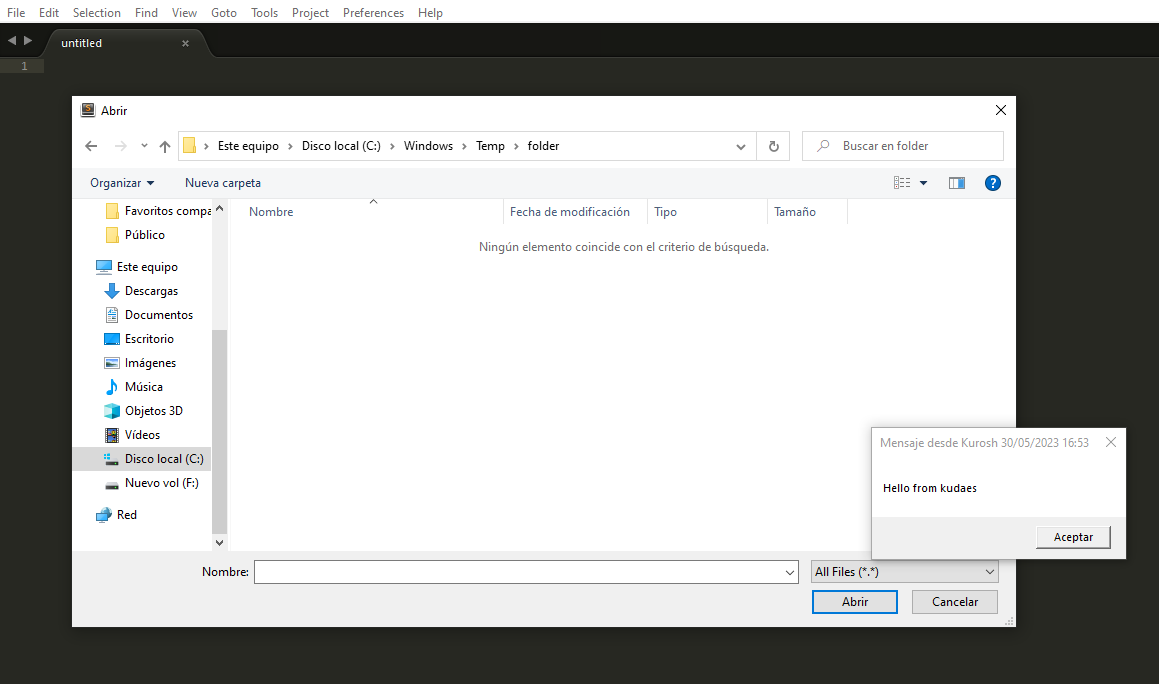Image resolution: width=1159 pixels, height=684 pixels.
Task: Select Disco local (C:) in sidebar
Action: click(142, 459)
